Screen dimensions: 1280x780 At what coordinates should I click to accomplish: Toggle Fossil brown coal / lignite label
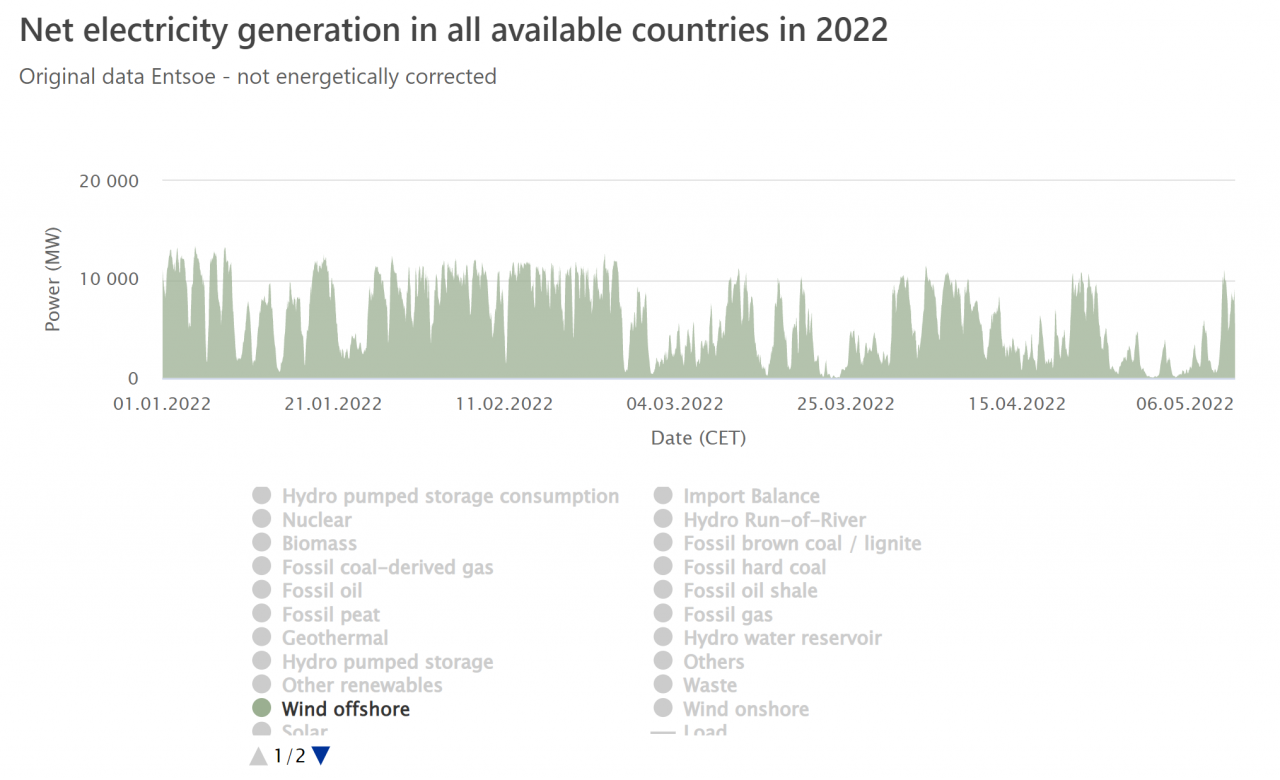(802, 543)
